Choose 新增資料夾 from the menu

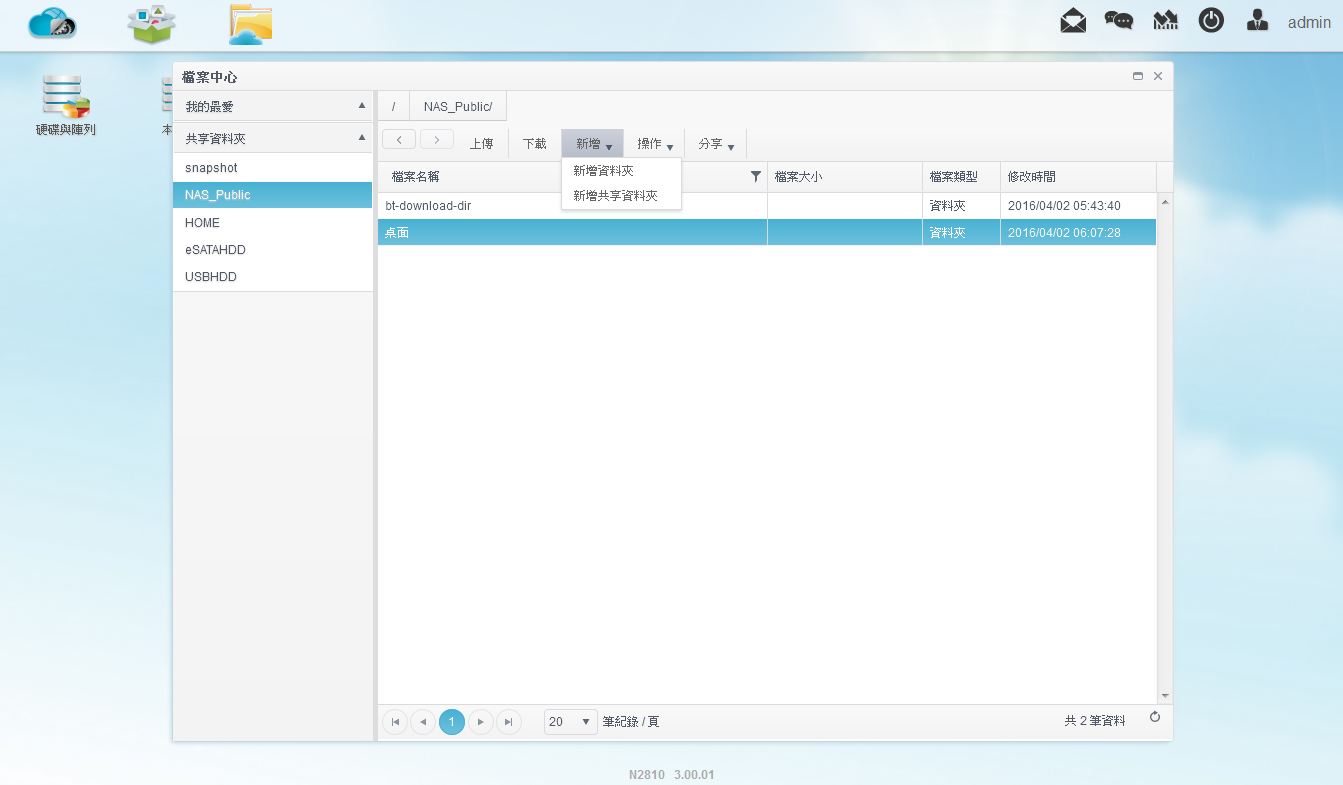621,171
